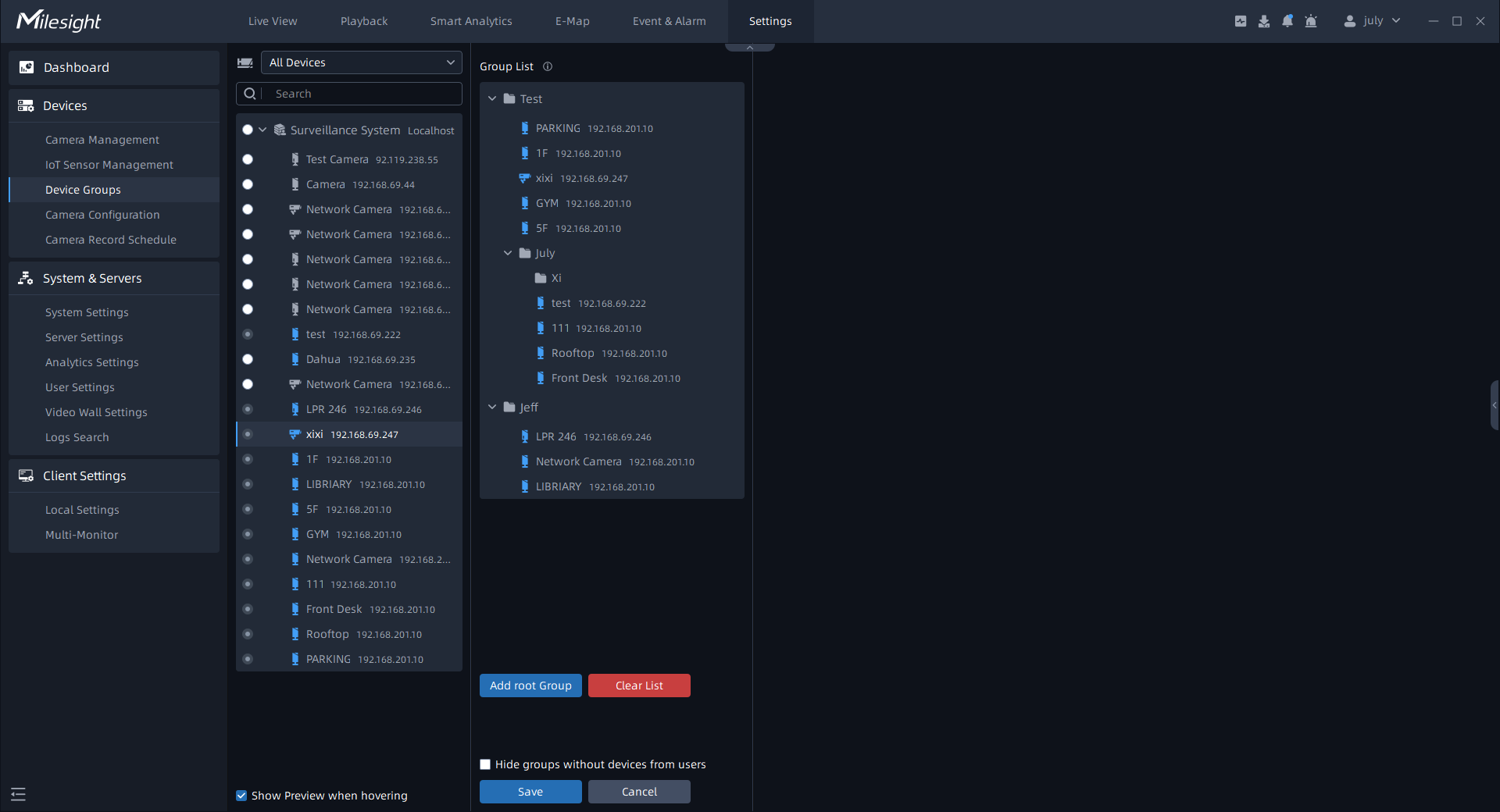This screenshot has width=1500, height=812.
Task: Select the Dahua device radio button
Action: pos(248,359)
